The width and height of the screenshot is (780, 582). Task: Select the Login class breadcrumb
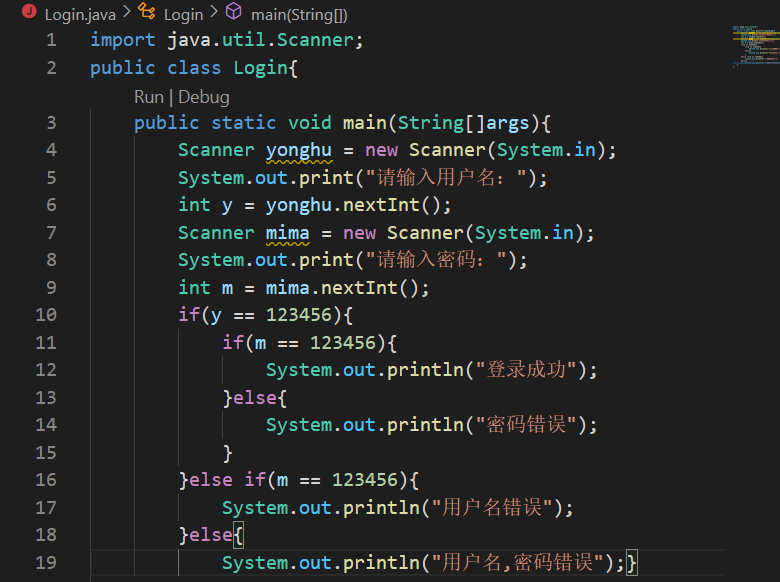(x=184, y=15)
